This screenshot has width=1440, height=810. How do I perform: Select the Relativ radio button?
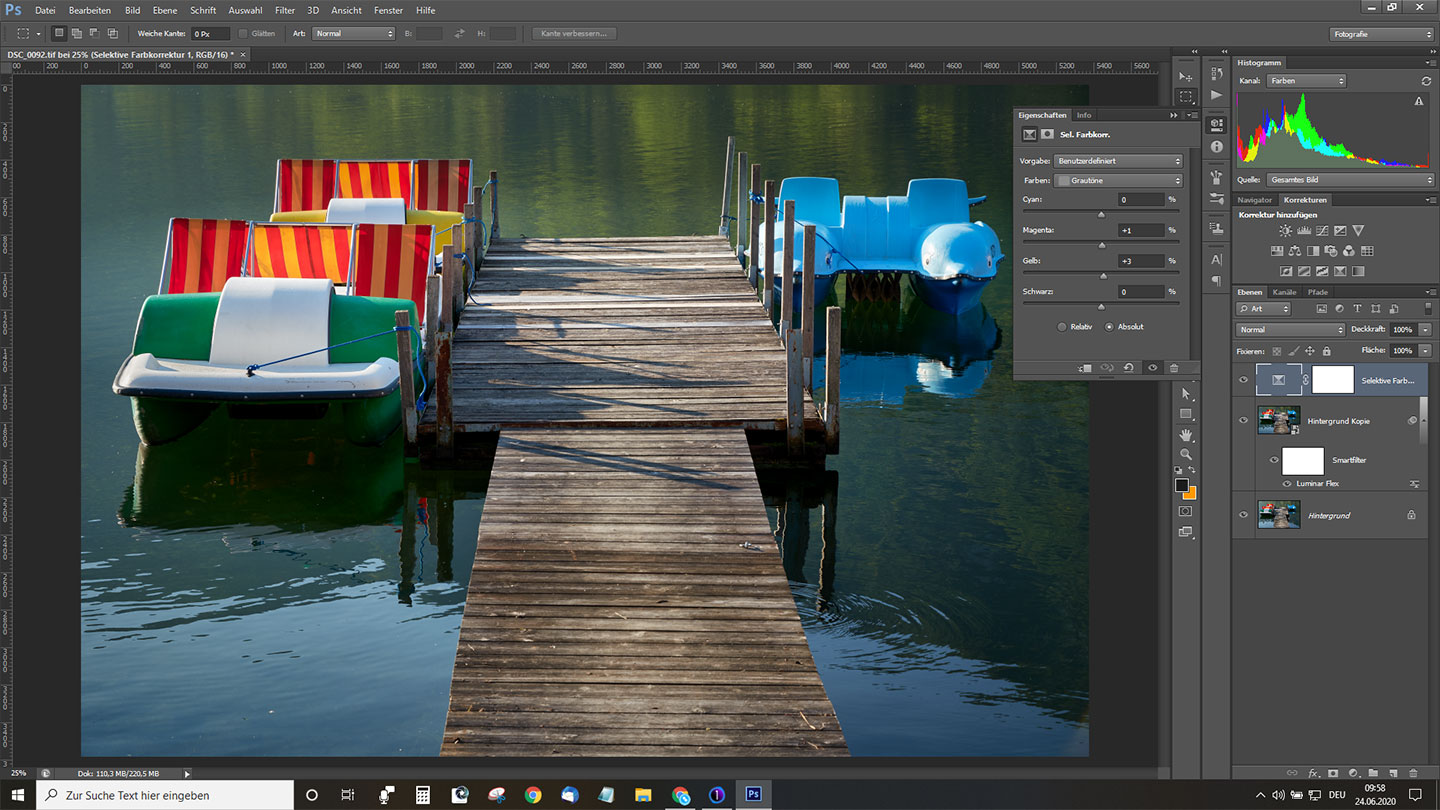pyautogui.click(x=1062, y=327)
